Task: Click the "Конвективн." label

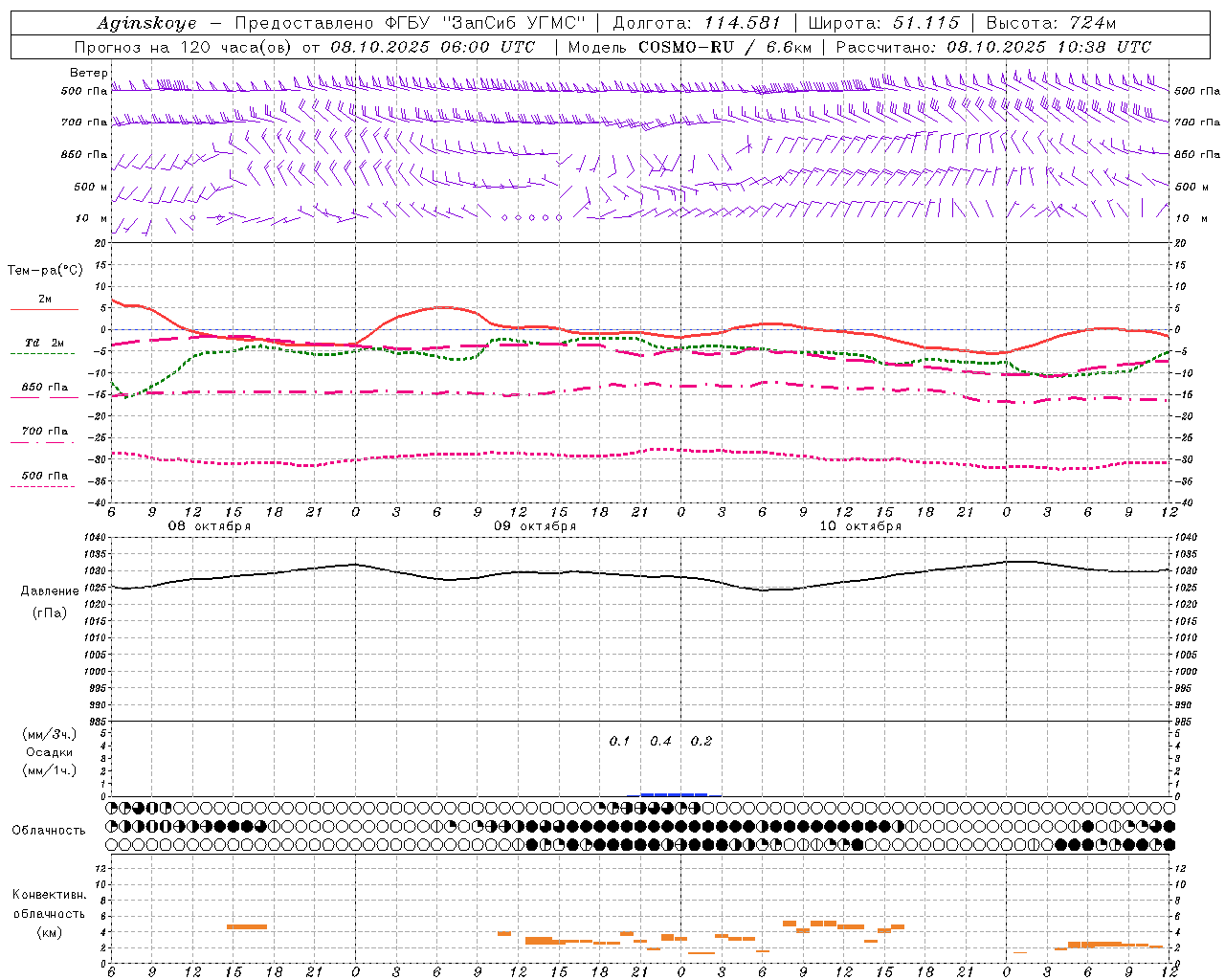Action: (49, 895)
